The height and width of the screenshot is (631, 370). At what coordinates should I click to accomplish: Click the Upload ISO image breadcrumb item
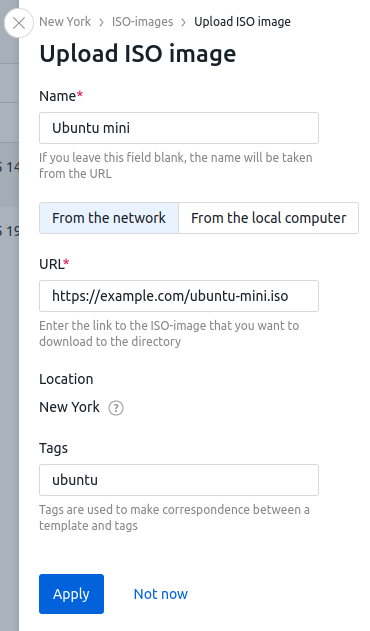pos(242,21)
